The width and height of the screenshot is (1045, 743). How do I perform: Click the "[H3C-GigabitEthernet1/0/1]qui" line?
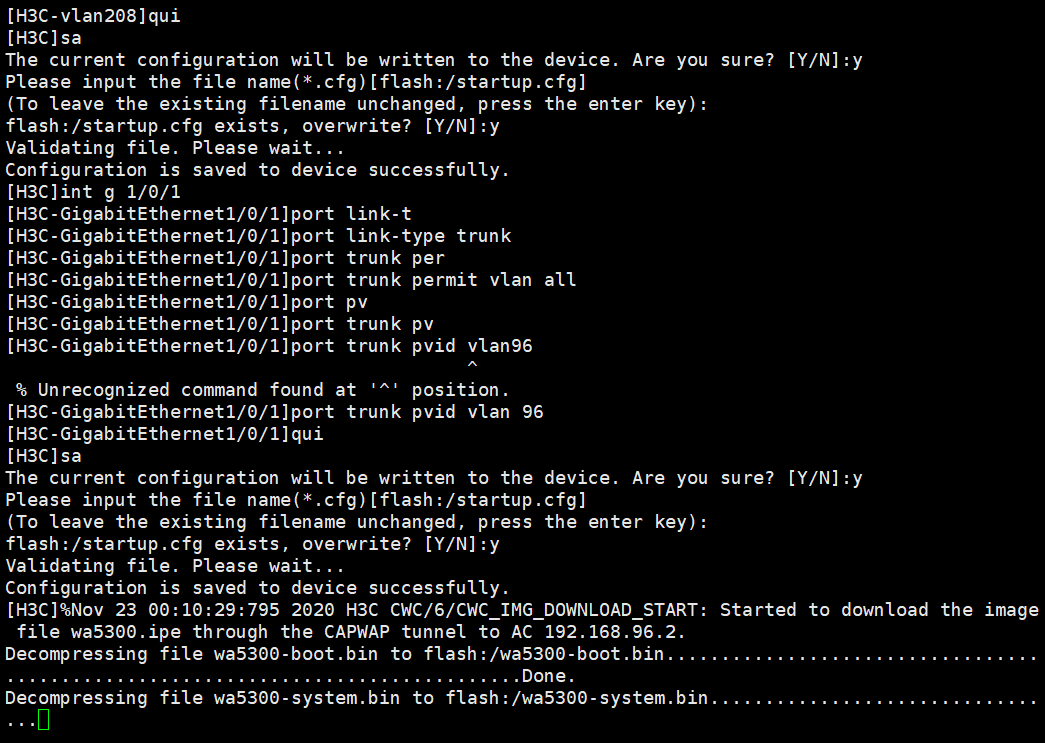[x=164, y=434]
